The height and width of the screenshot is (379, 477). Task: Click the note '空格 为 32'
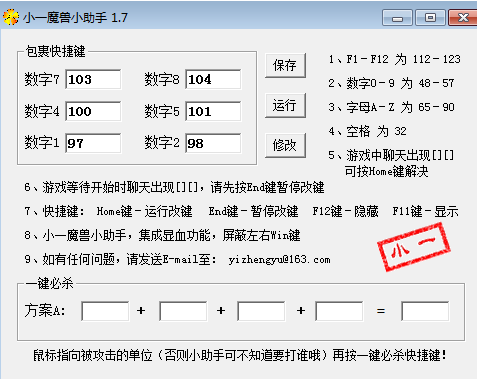click(376, 131)
